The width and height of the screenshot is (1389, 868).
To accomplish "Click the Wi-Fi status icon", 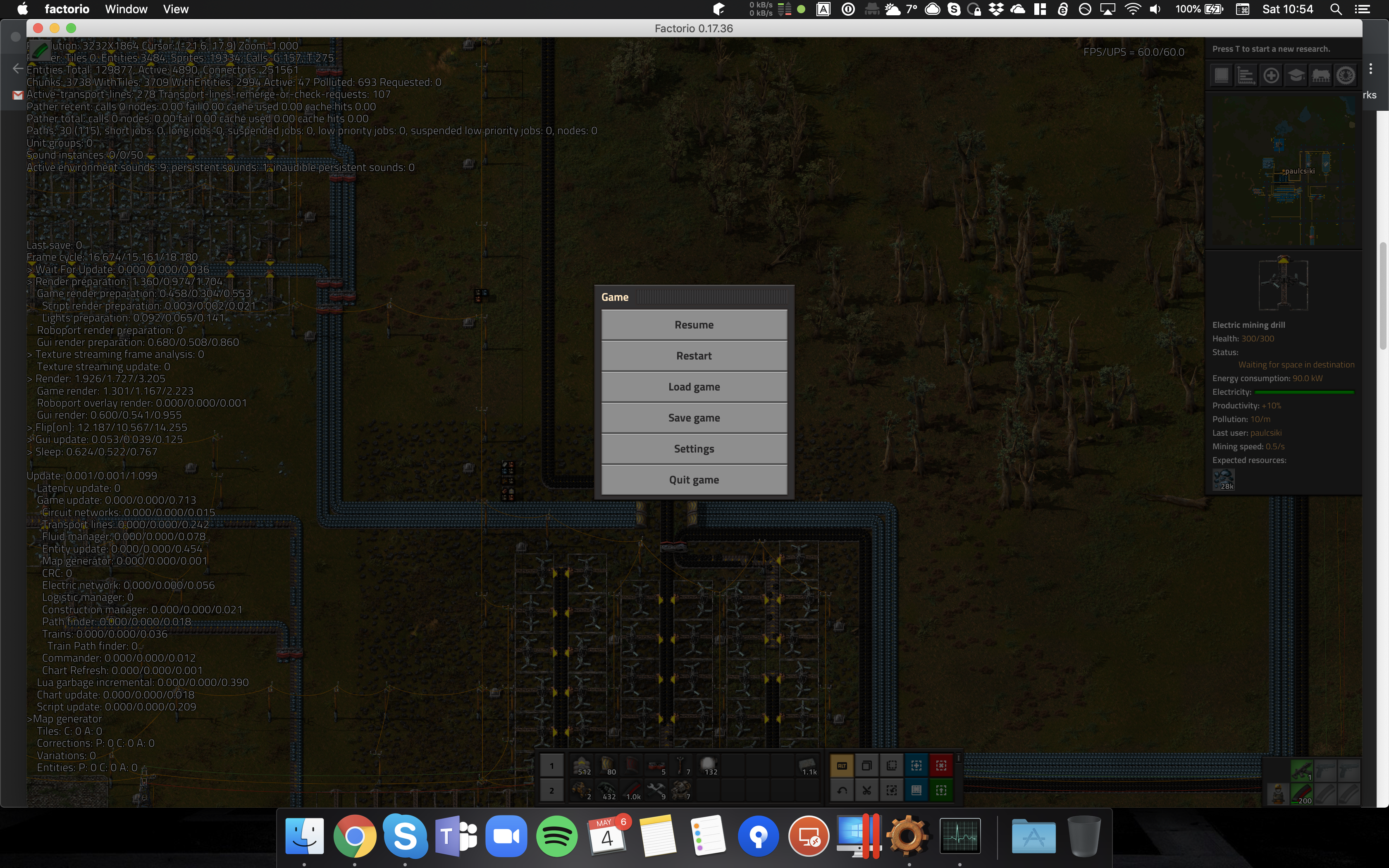I will (1133, 9).
